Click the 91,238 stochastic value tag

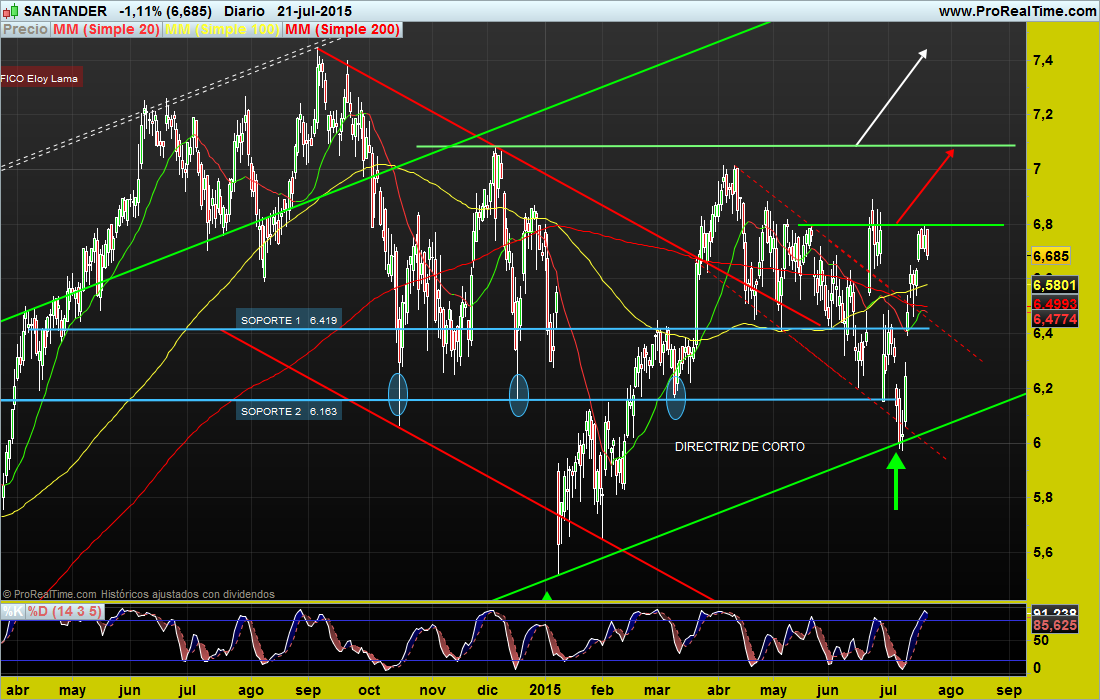click(x=1054, y=612)
